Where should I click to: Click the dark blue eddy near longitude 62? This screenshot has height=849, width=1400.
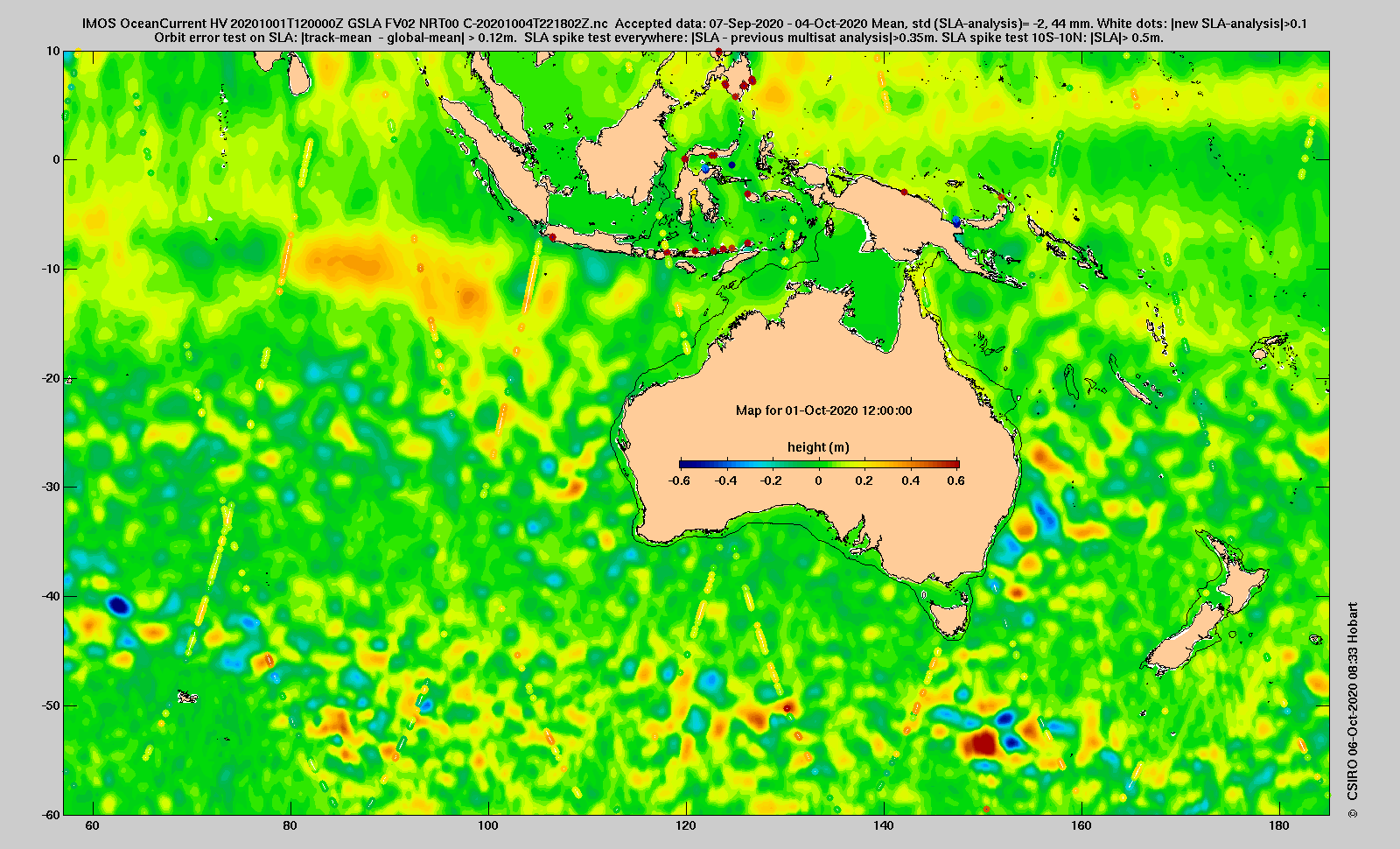(117, 605)
